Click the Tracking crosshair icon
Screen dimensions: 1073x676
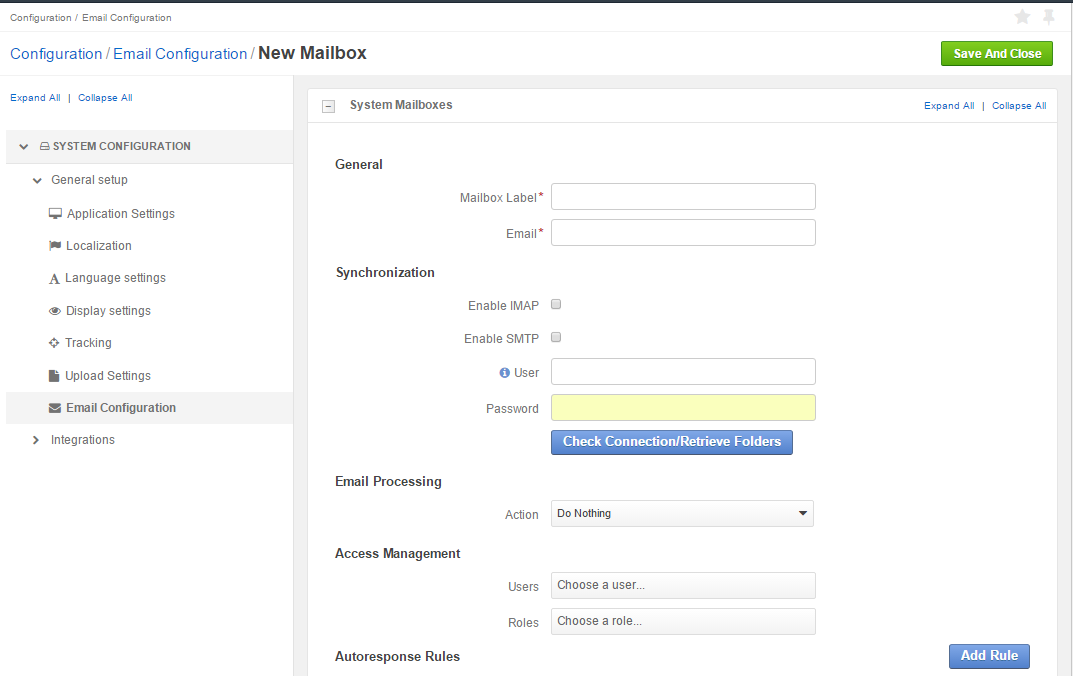[x=54, y=343]
